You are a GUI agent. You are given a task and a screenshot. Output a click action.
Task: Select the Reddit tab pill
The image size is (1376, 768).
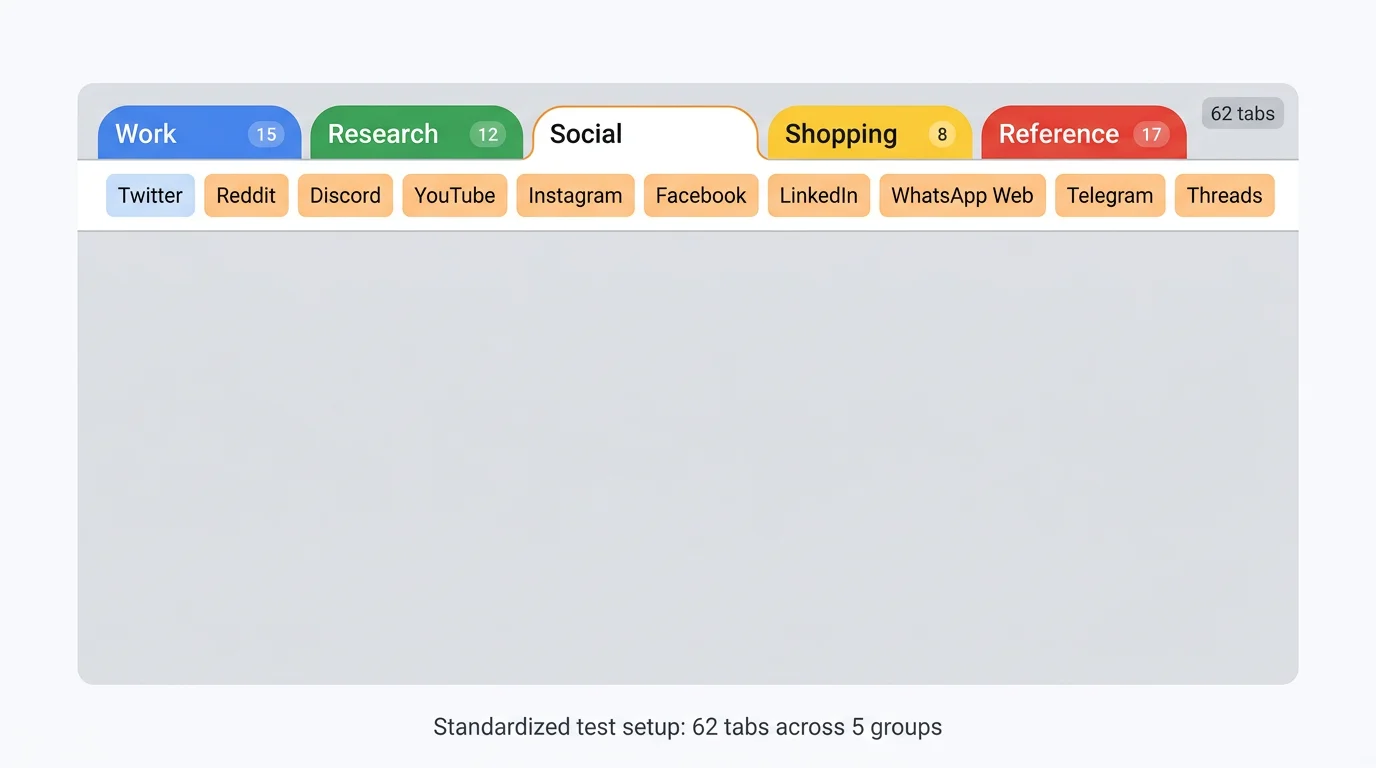tap(246, 195)
